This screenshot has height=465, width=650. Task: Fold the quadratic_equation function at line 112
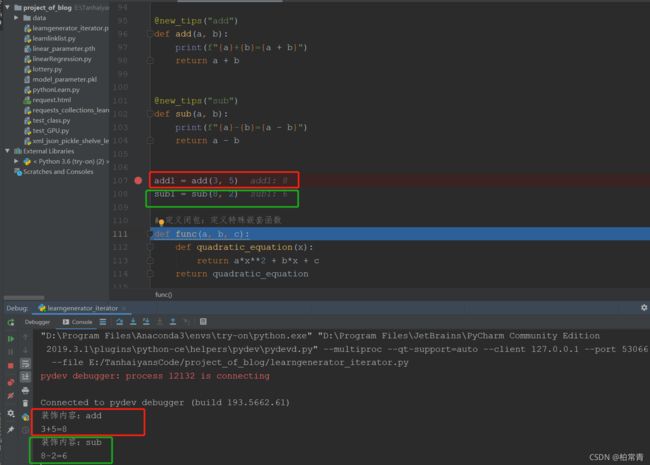[150, 247]
